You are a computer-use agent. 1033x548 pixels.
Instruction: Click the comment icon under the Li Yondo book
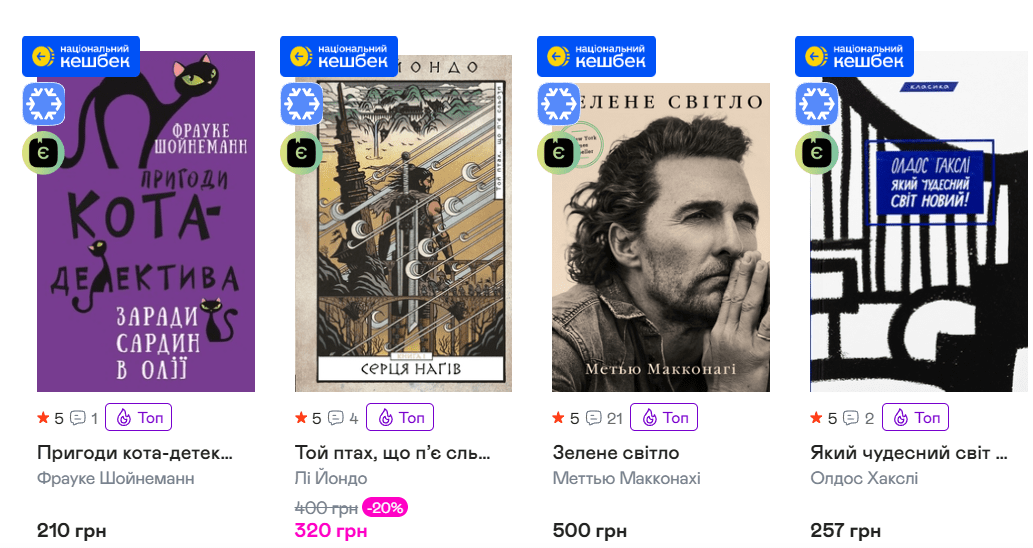(335, 418)
